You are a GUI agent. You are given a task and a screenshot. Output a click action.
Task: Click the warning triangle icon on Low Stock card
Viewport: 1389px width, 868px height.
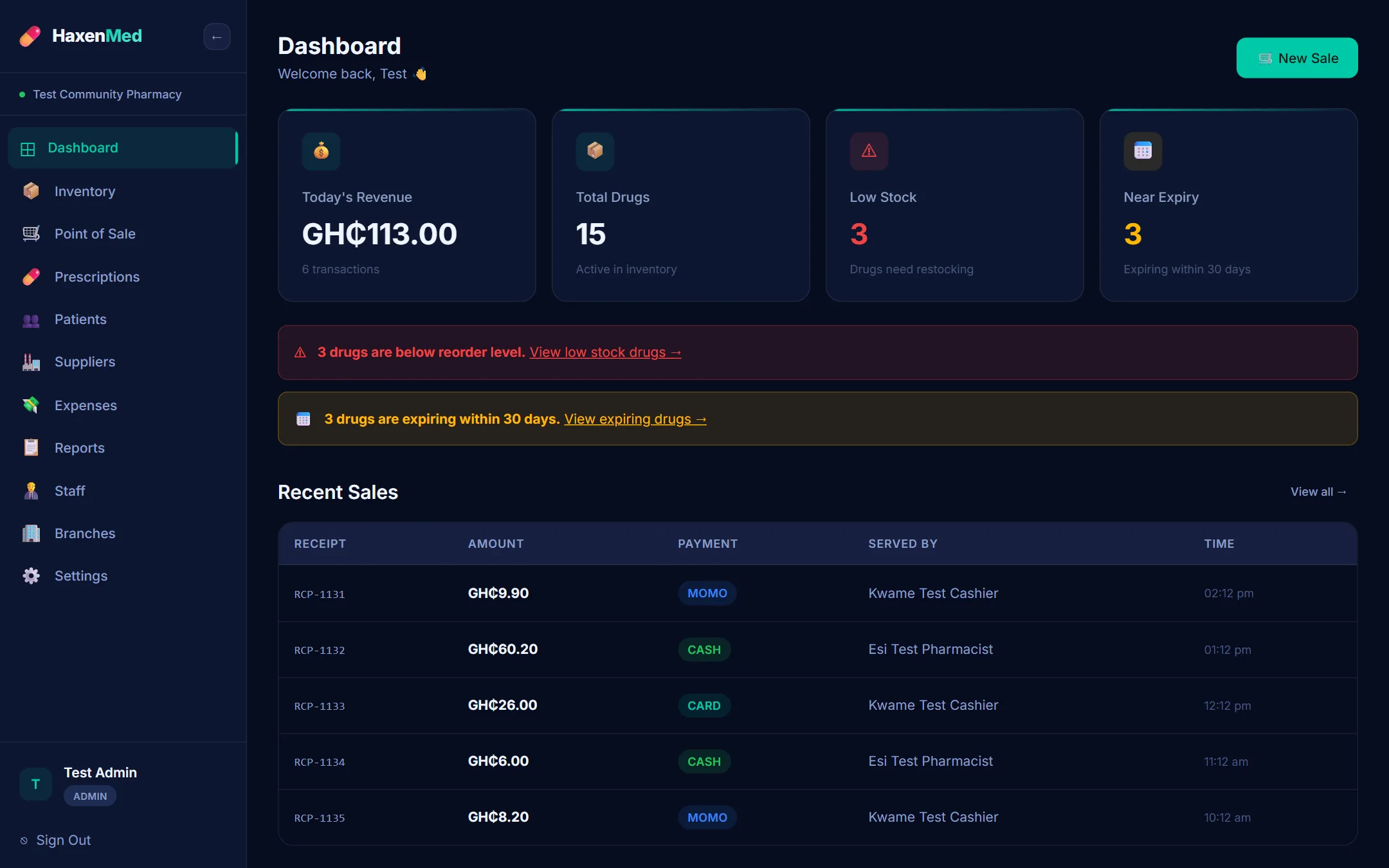coord(869,151)
